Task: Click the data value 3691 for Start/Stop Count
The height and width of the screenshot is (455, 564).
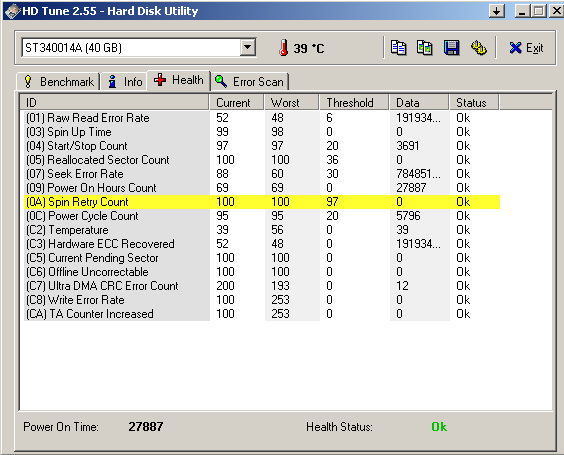Action: (408, 146)
